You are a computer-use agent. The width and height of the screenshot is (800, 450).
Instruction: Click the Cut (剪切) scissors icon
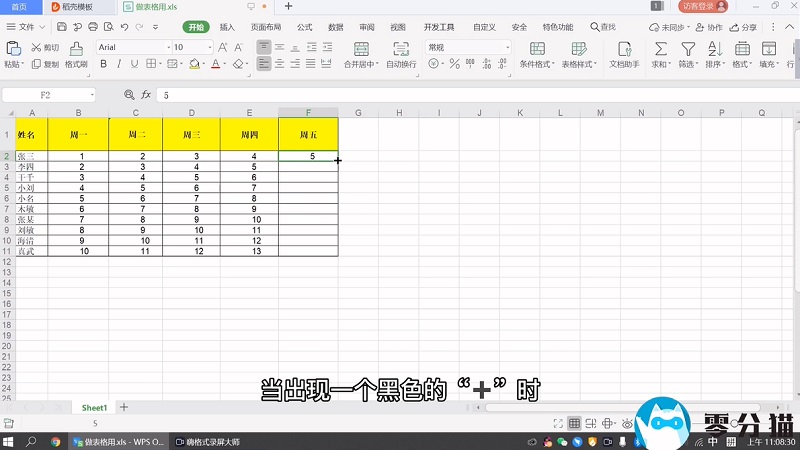coord(37,48)
